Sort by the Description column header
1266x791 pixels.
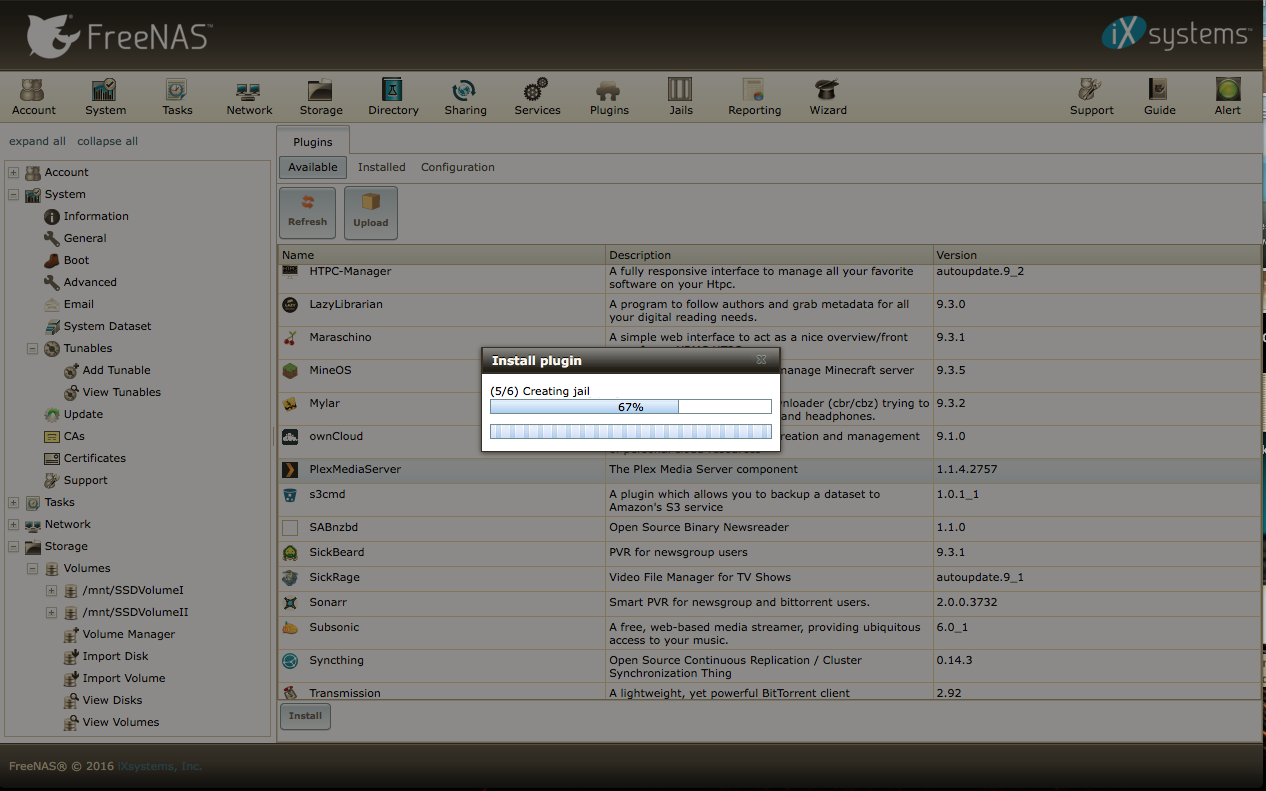point(769,255)
